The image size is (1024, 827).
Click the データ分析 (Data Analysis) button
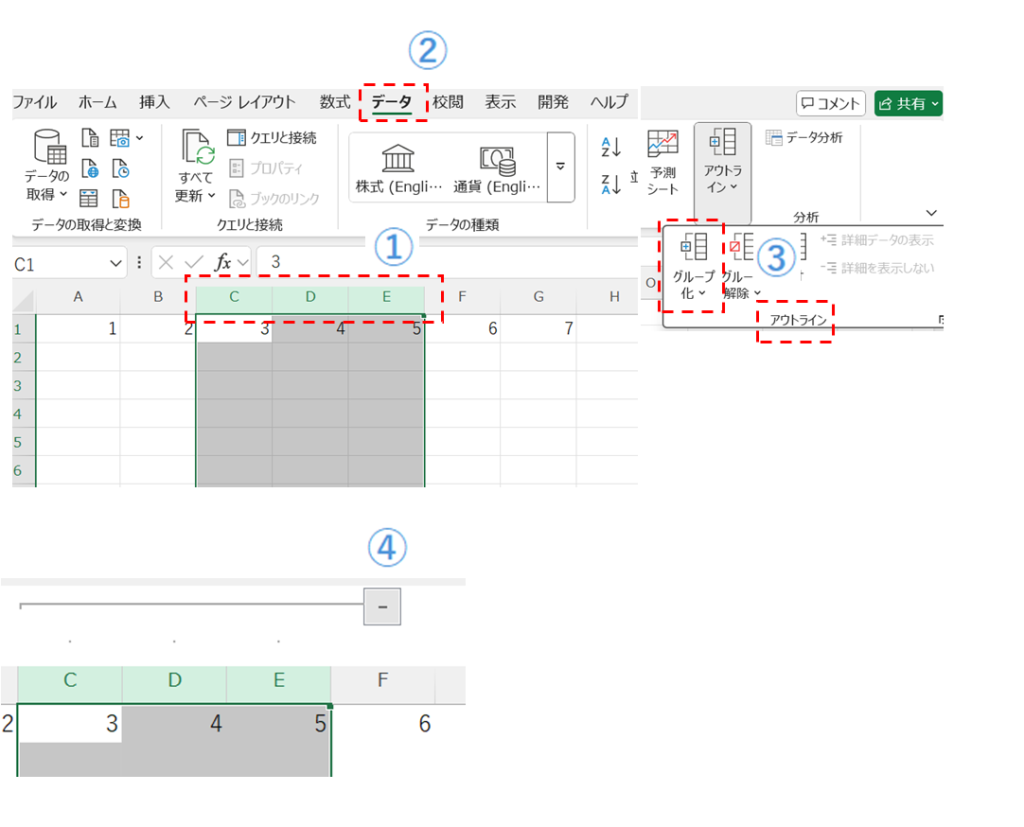[x=804, y=138]
